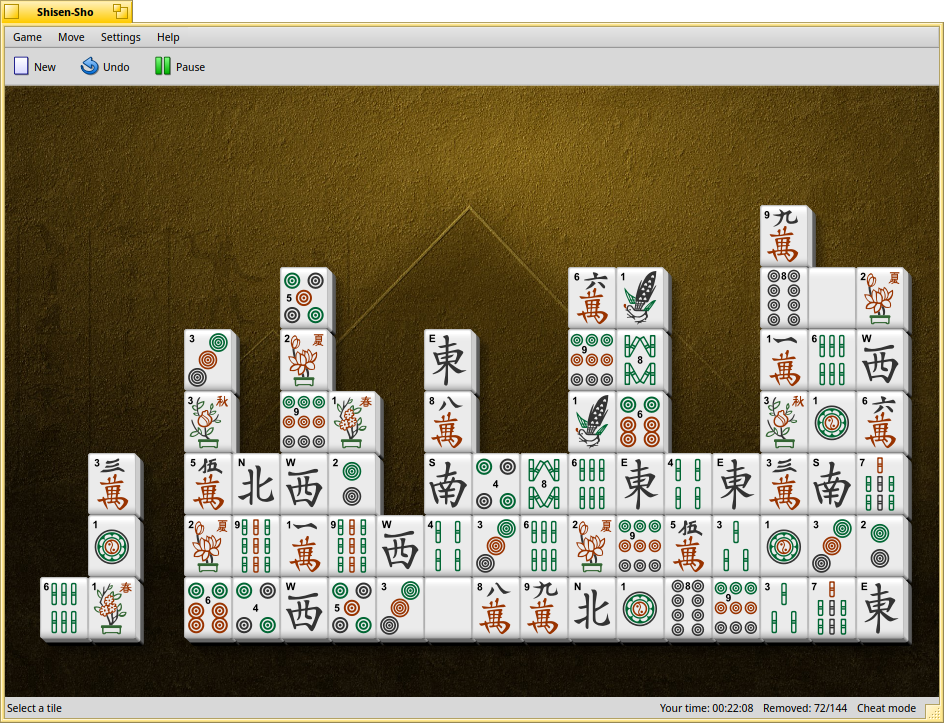This screenshot has width=944, height=723.
Task: Pause the game timer
Action: coord(179,66)
